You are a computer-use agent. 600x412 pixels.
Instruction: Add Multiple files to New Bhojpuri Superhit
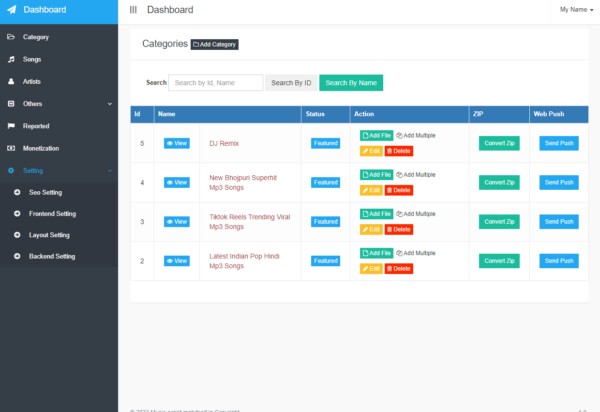click(416, 175)
